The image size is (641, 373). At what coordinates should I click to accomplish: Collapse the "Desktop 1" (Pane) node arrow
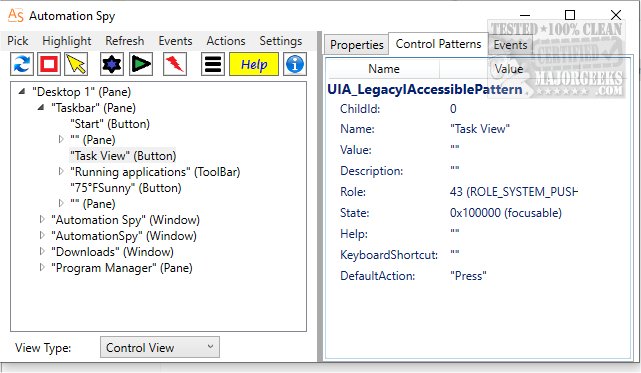[x=22, y=91]
